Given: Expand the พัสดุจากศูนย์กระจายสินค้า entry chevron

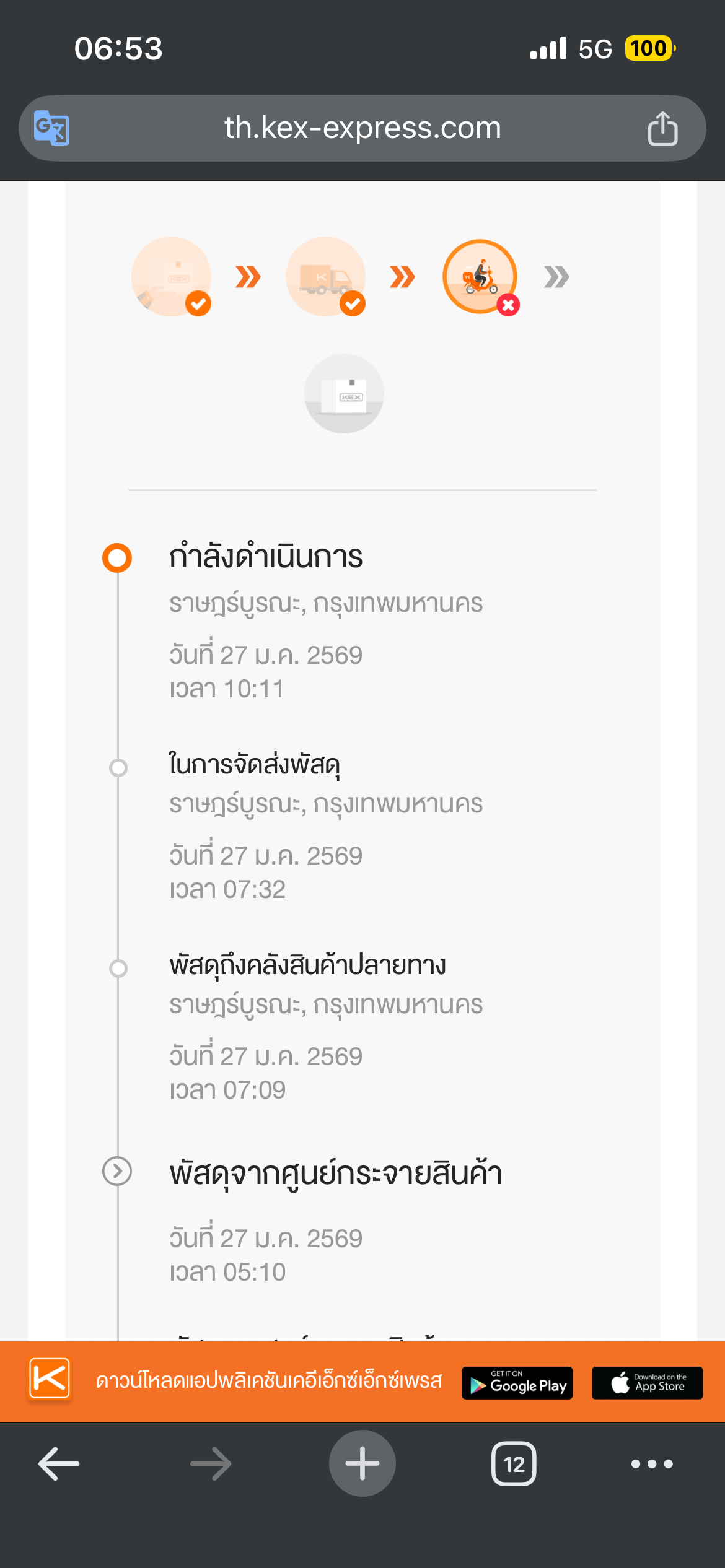Looking at the screenshot, I should [x=117, y=1171].
